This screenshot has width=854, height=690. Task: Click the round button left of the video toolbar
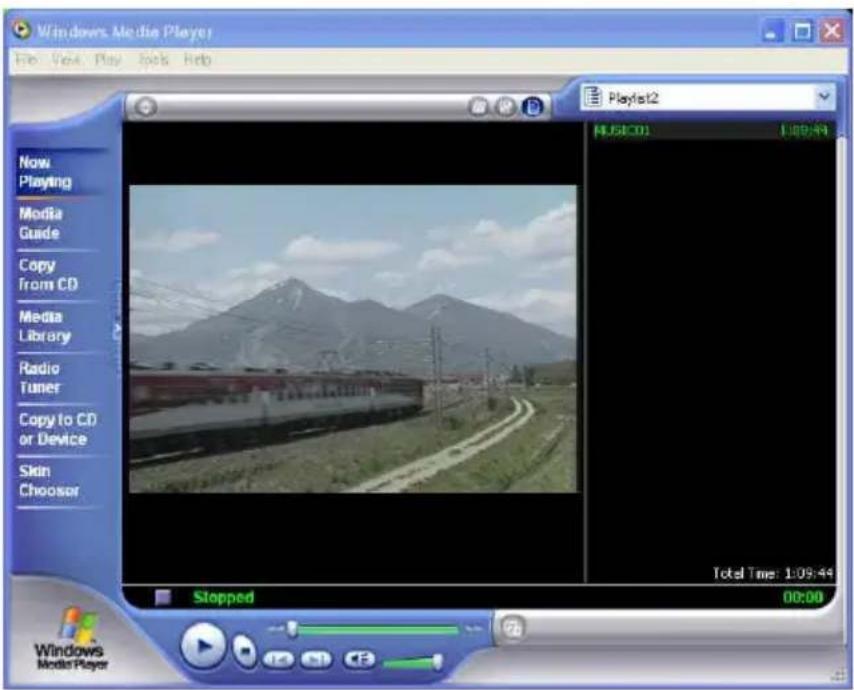[146, 106]
